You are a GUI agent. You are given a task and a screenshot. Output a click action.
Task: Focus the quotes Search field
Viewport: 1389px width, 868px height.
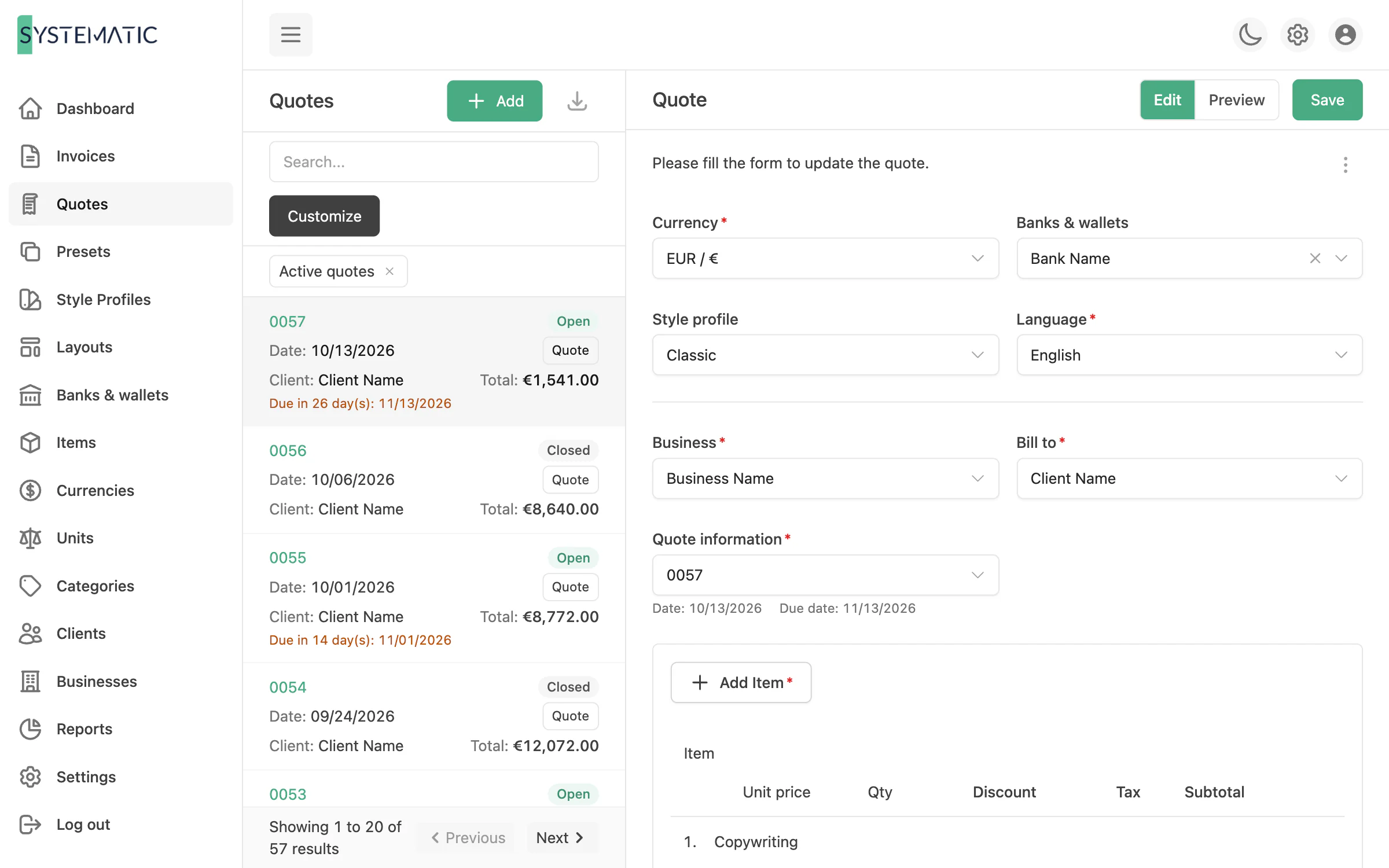coord(433,162)
